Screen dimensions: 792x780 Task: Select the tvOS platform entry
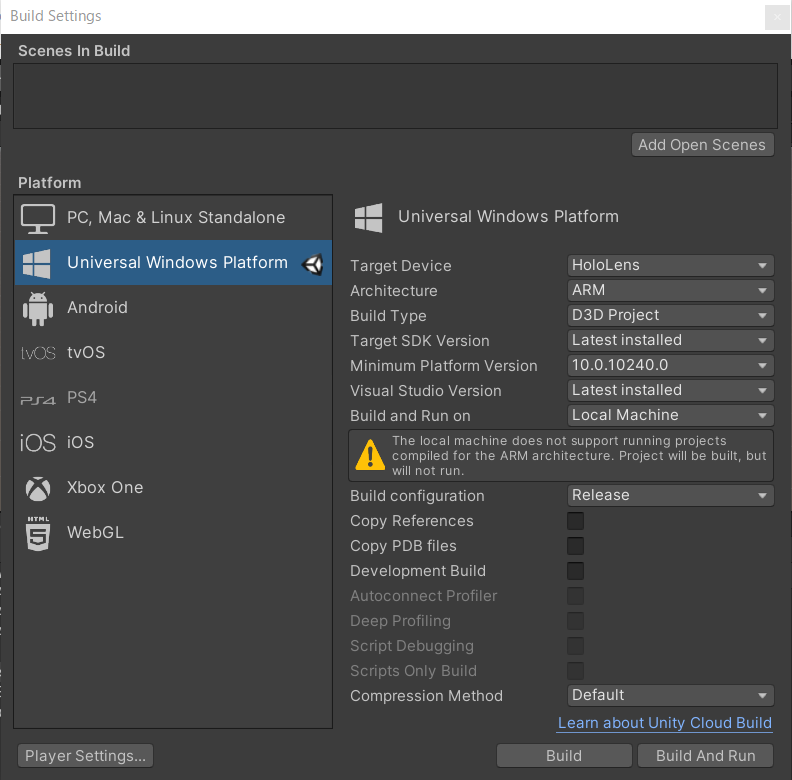coord(173,353)
